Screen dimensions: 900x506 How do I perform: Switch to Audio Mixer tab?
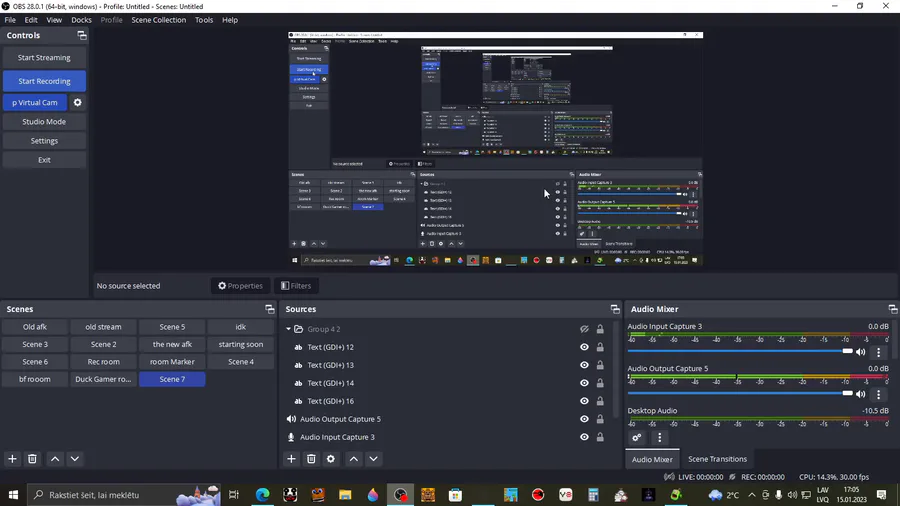[652, 459]
